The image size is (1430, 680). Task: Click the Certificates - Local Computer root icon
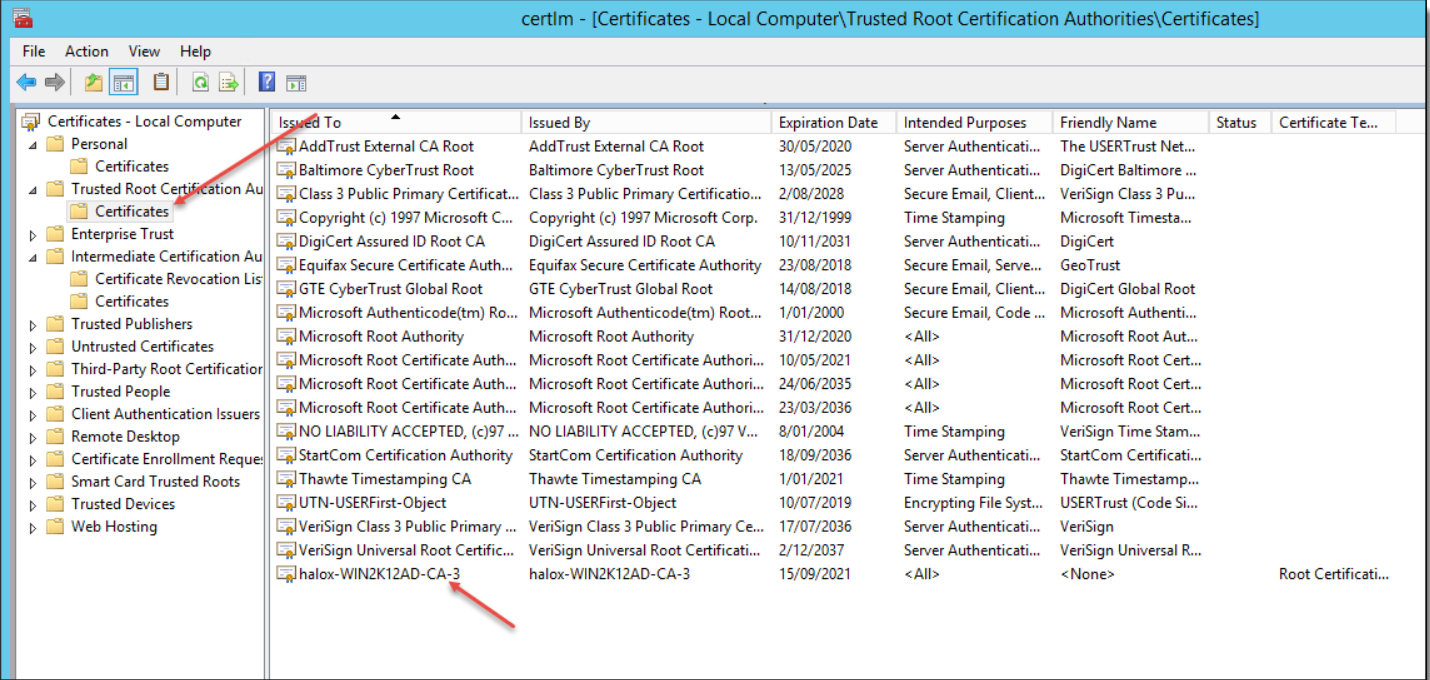click(32, 122)
